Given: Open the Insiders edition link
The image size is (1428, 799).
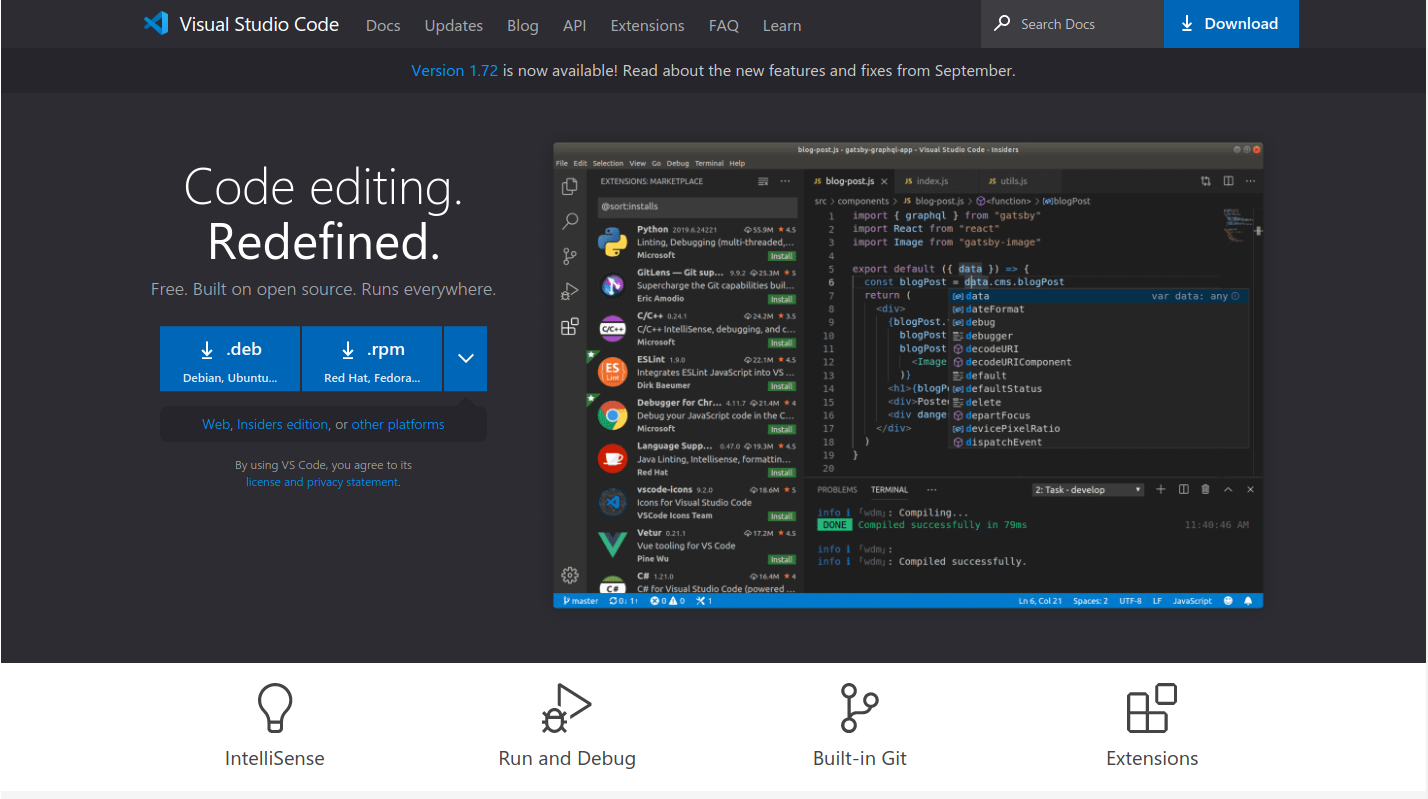Looking at the screenshot, I should pos(282,424).
